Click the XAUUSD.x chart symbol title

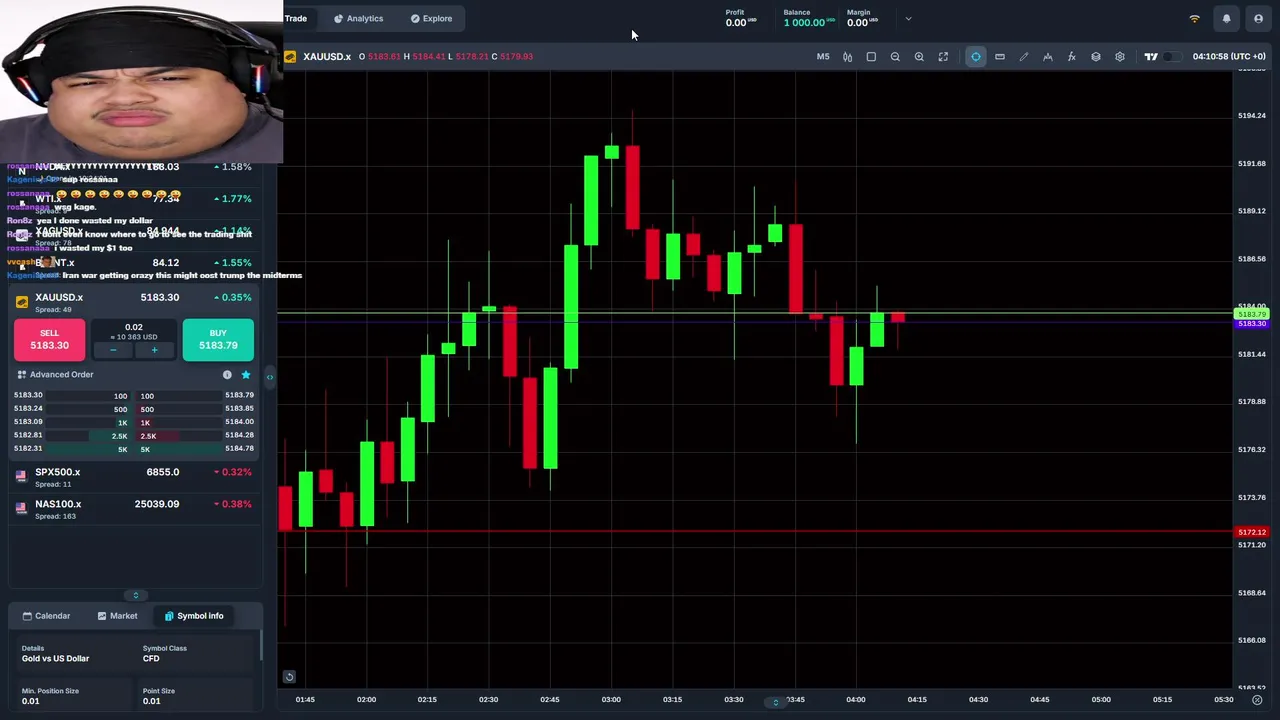pyautogui.click(x=327, y=57)
